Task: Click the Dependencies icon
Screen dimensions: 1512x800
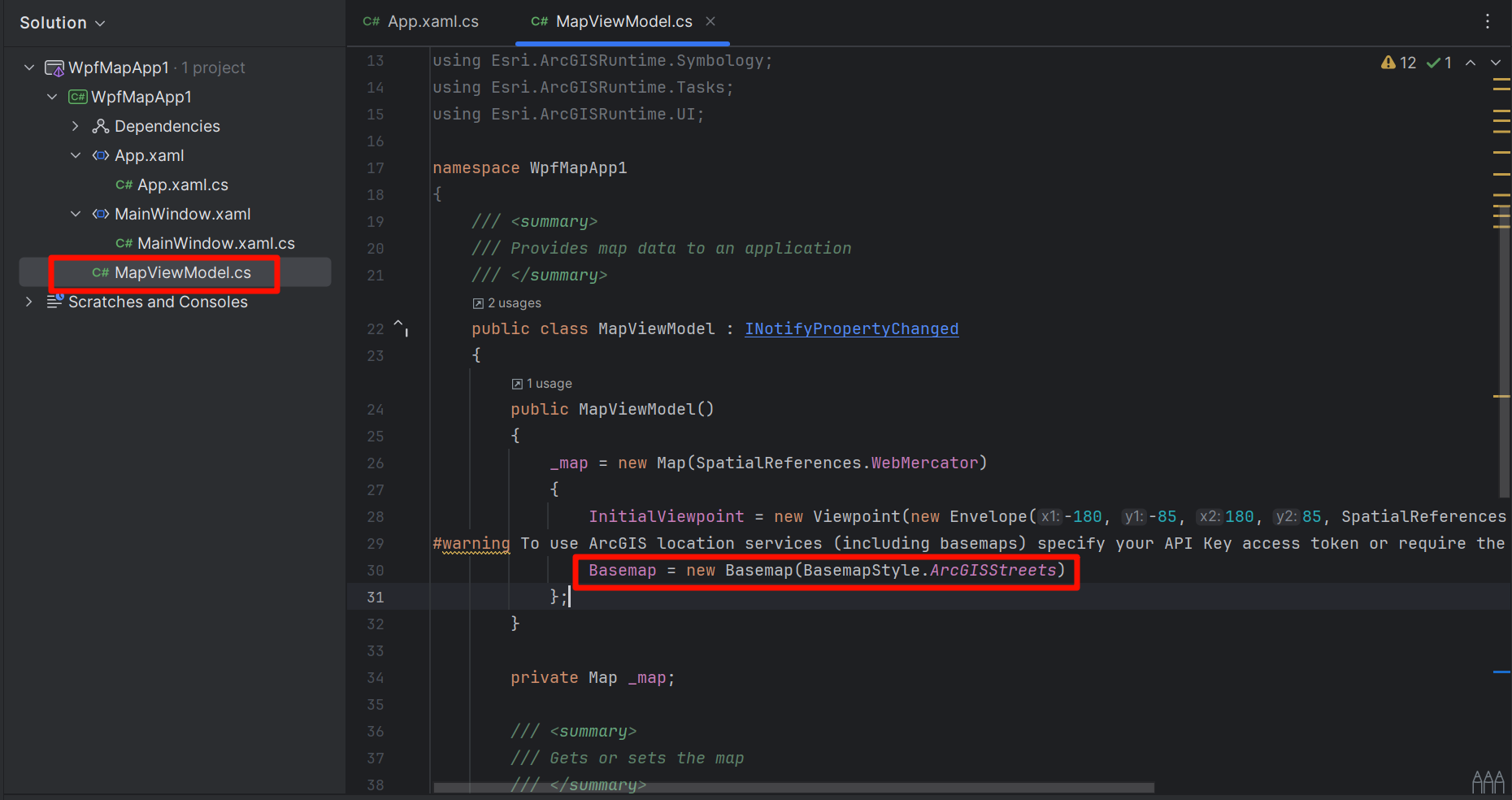Action: (101, 126)
